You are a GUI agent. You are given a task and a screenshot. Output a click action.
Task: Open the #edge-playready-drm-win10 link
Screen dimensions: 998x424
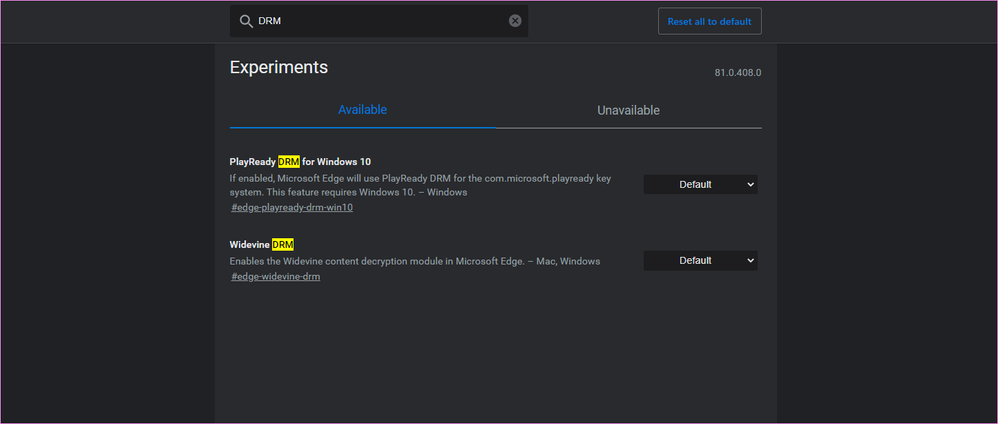pyautogui.click(x=292, y=208)
